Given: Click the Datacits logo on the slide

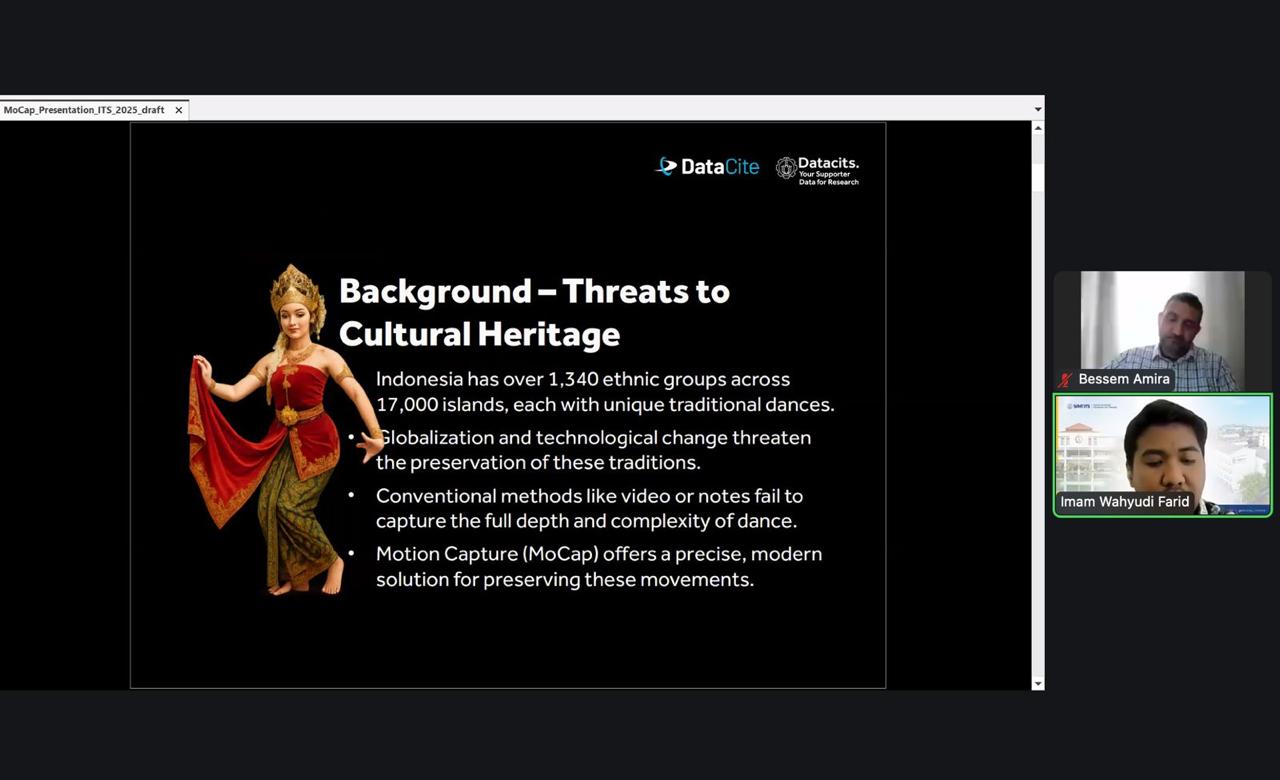Looking at the screenshot, I should [817, 170].
